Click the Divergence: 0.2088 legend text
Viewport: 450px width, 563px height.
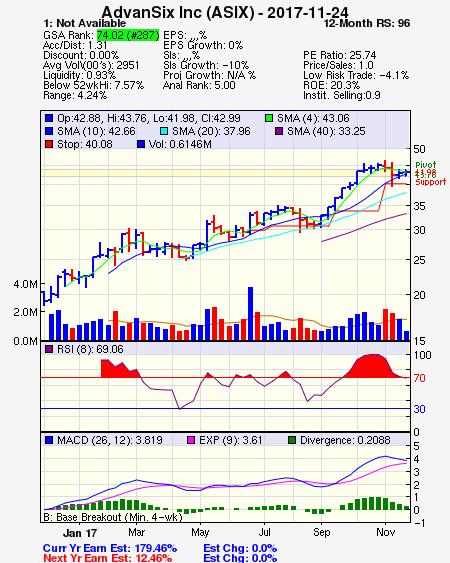point(345,440)
